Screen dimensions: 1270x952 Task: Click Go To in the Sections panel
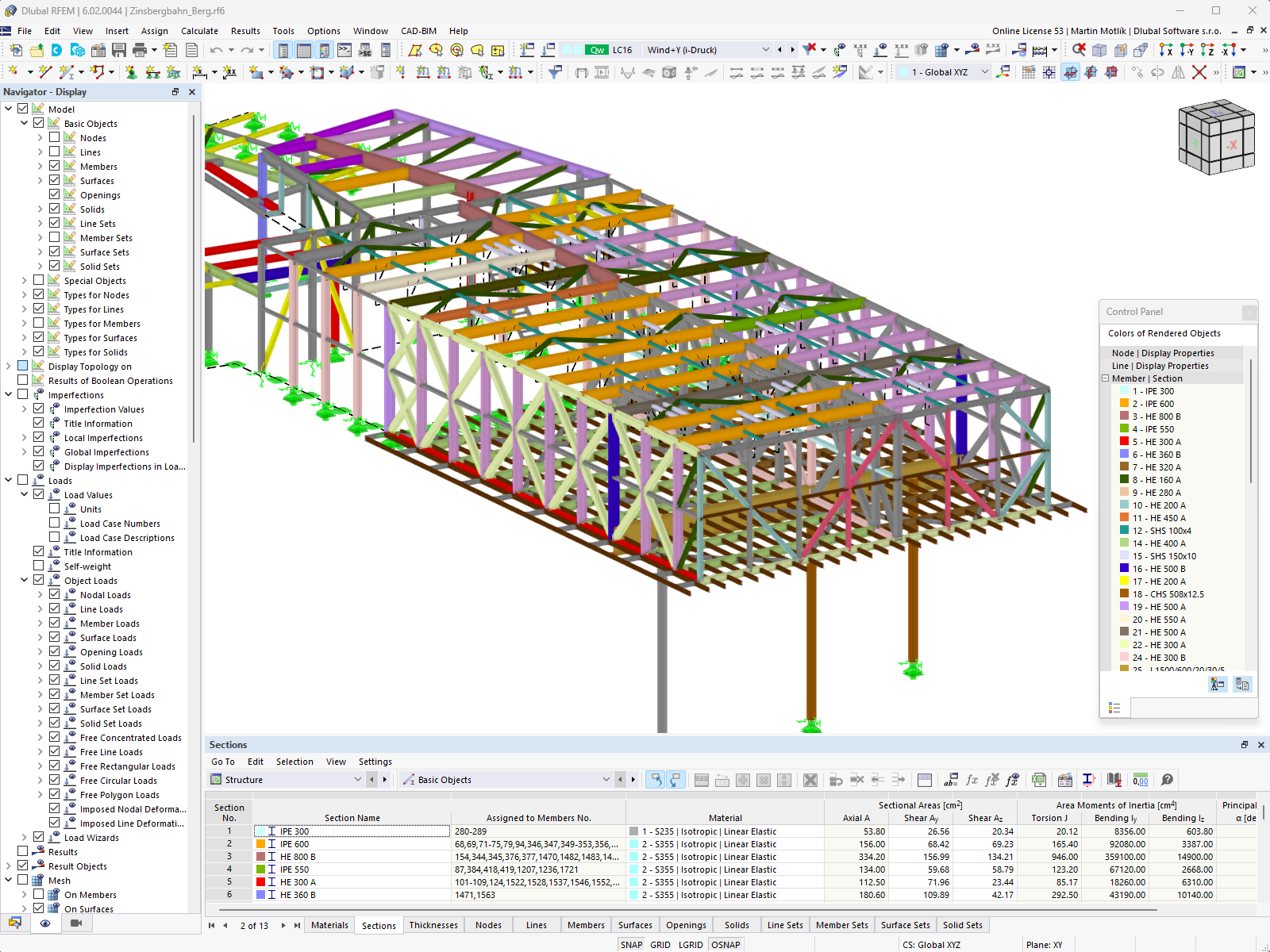pos(223,761)
